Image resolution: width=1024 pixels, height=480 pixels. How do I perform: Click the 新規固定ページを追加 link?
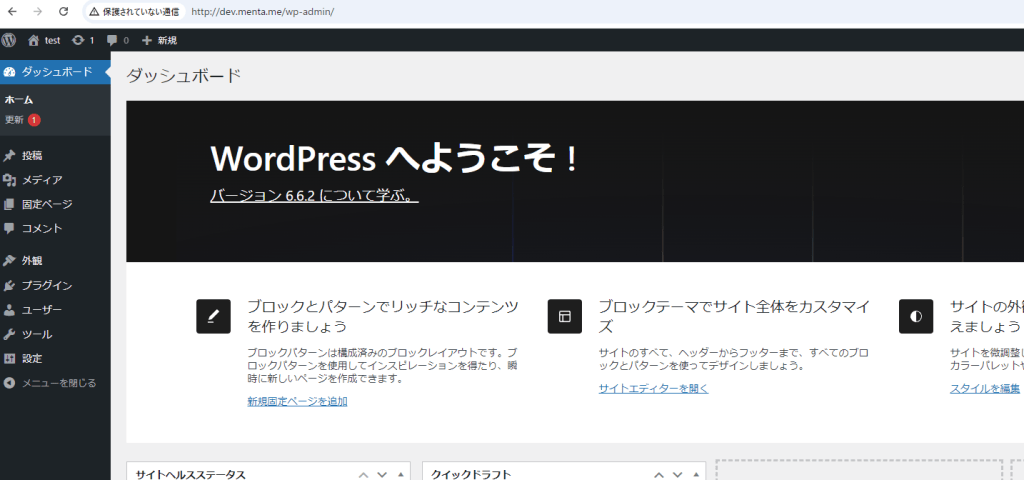click(x=297, y=401)
